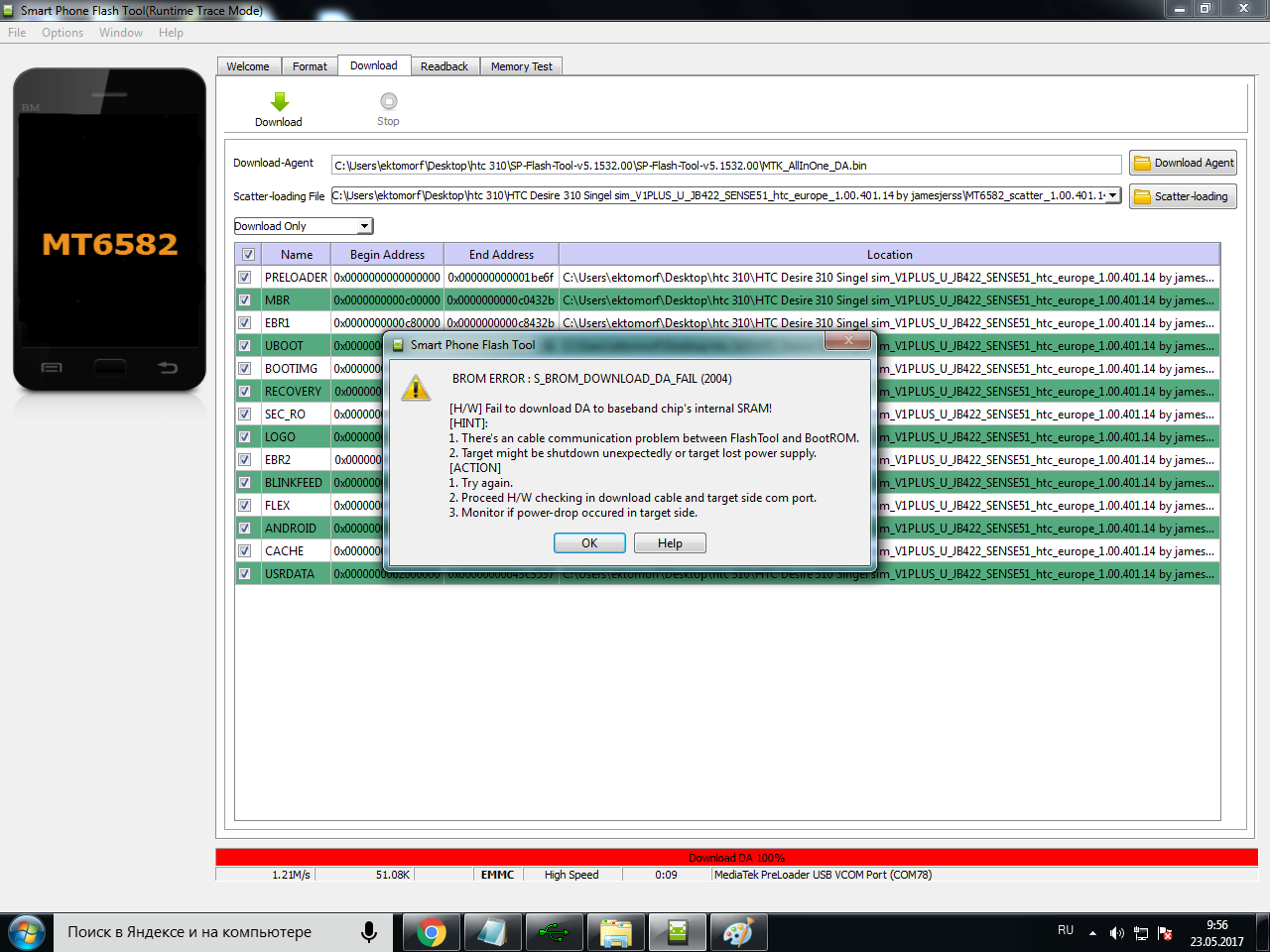This screenshot has height=952, width=1270.
Task: Uncheck the MBR checkbox
Action: [244, 300]
